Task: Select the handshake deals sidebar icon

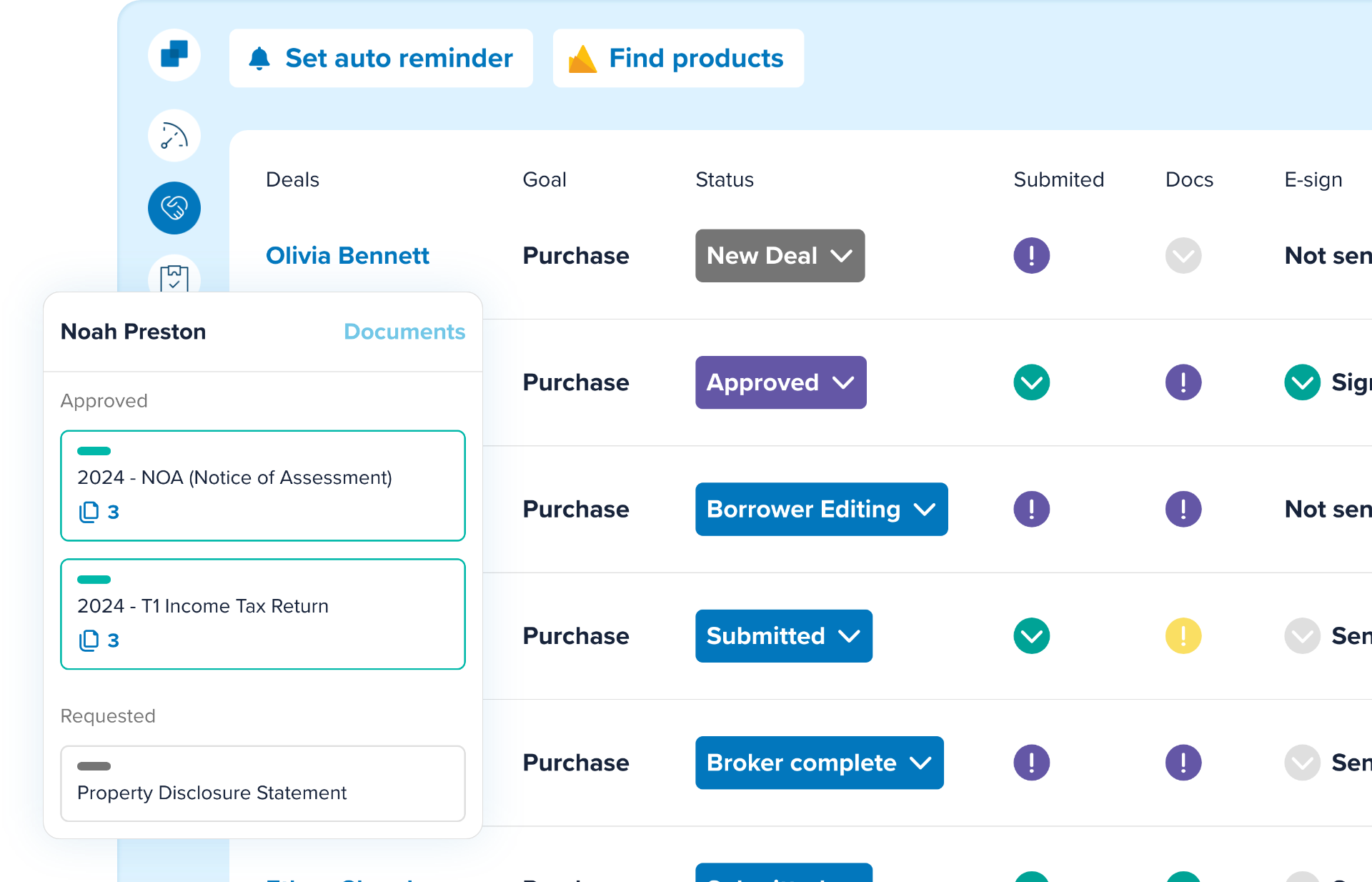Action: (x=174, y=208)
